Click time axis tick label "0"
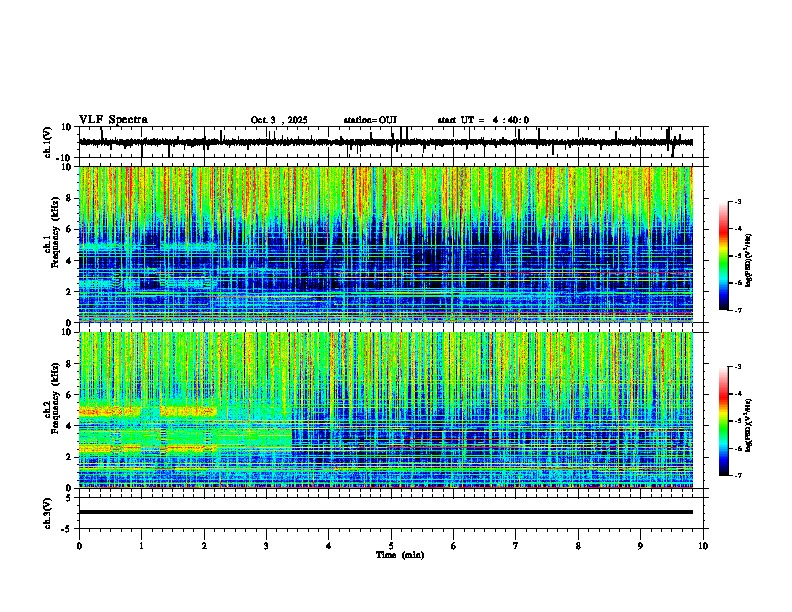The height and width of the screenshot is (612, 792). click(79, 546)
